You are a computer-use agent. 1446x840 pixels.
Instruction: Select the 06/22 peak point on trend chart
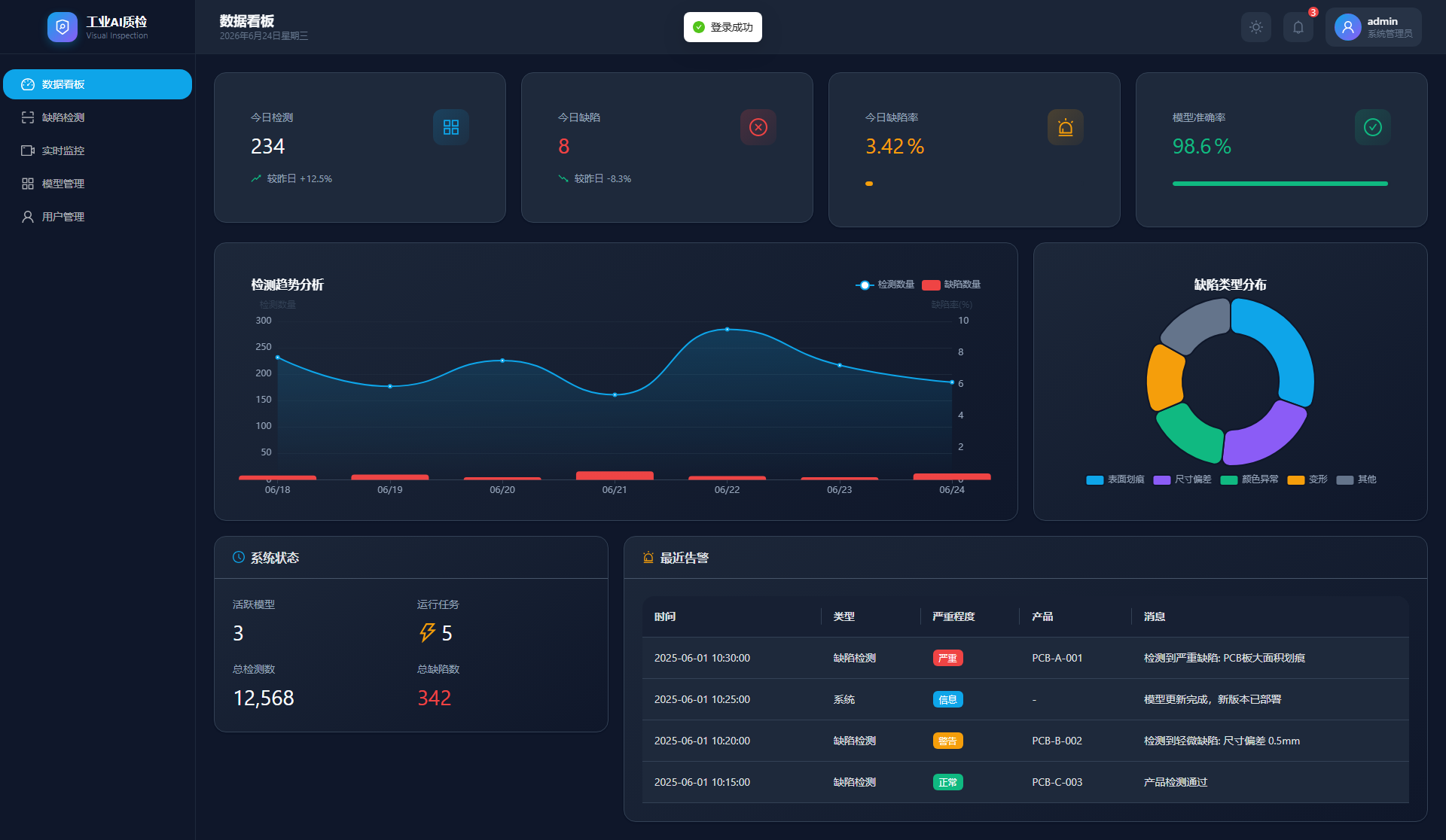pyautogui.click(x=727, y=330)
